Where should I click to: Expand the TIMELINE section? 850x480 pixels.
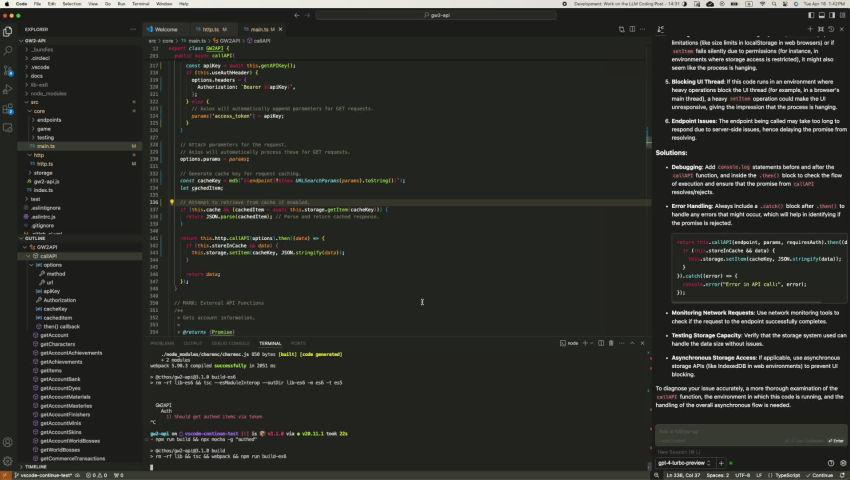36,467
